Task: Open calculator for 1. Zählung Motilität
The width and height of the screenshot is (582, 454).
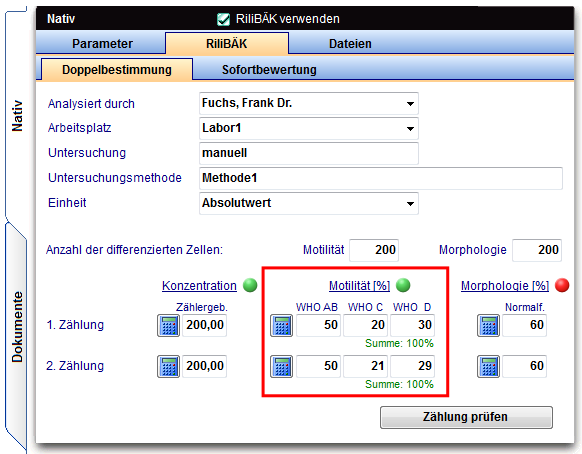Action: (281, 326)
